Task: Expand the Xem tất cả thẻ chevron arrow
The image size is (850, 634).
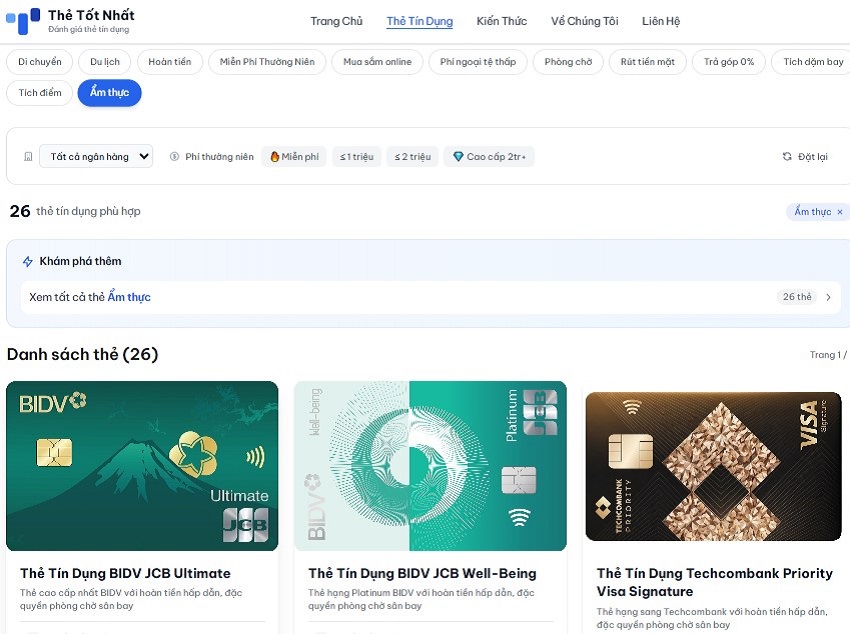Action: click(x=828, y=297)
